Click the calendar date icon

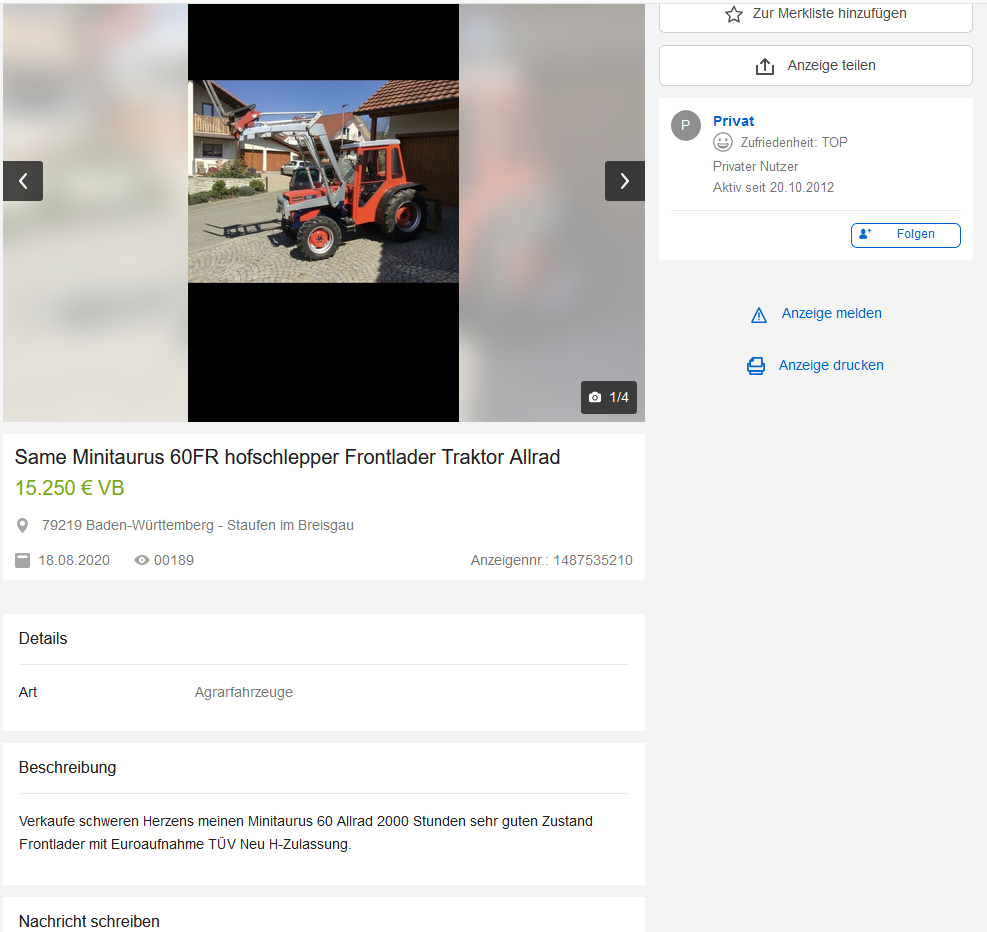pyautogui.click(x=23, y=561)
